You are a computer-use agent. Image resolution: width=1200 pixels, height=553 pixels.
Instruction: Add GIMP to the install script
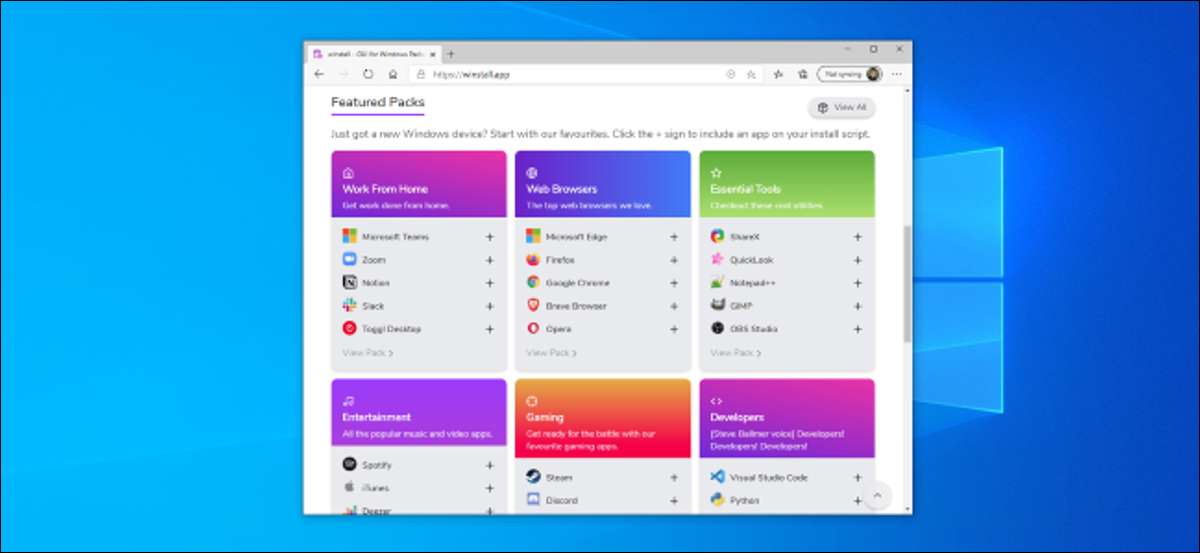point(858,306)
